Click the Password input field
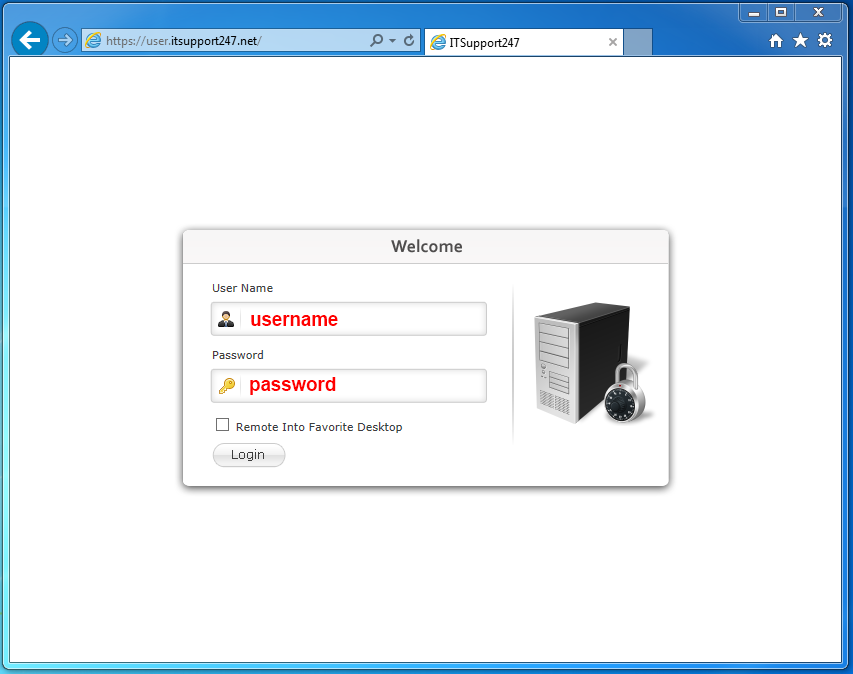This screenshot has width=853, height=674. [x=349, y=386]
